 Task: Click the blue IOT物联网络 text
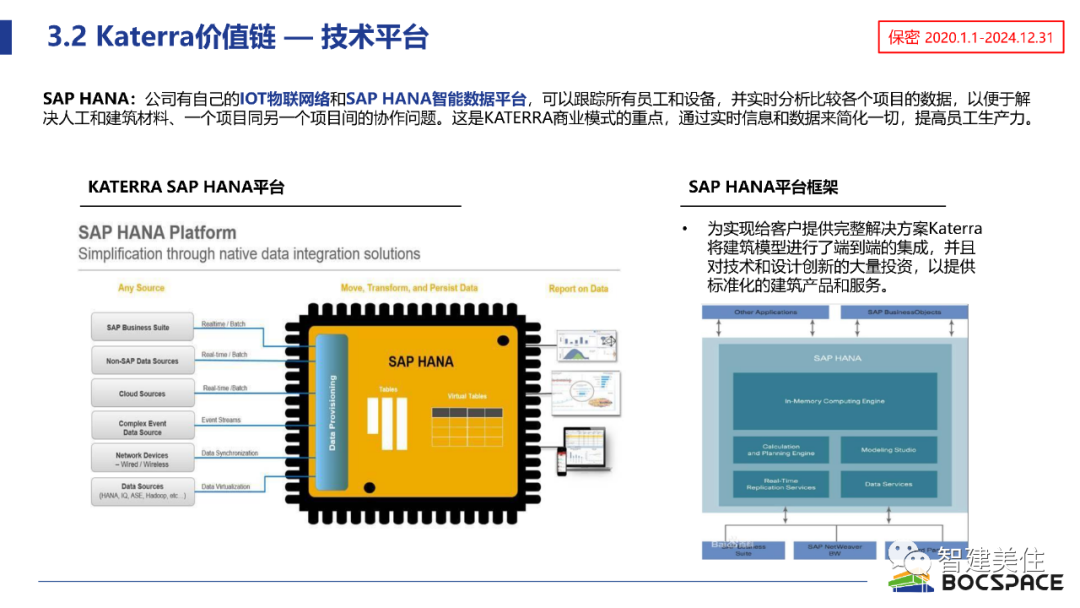(x=284, y=99)
